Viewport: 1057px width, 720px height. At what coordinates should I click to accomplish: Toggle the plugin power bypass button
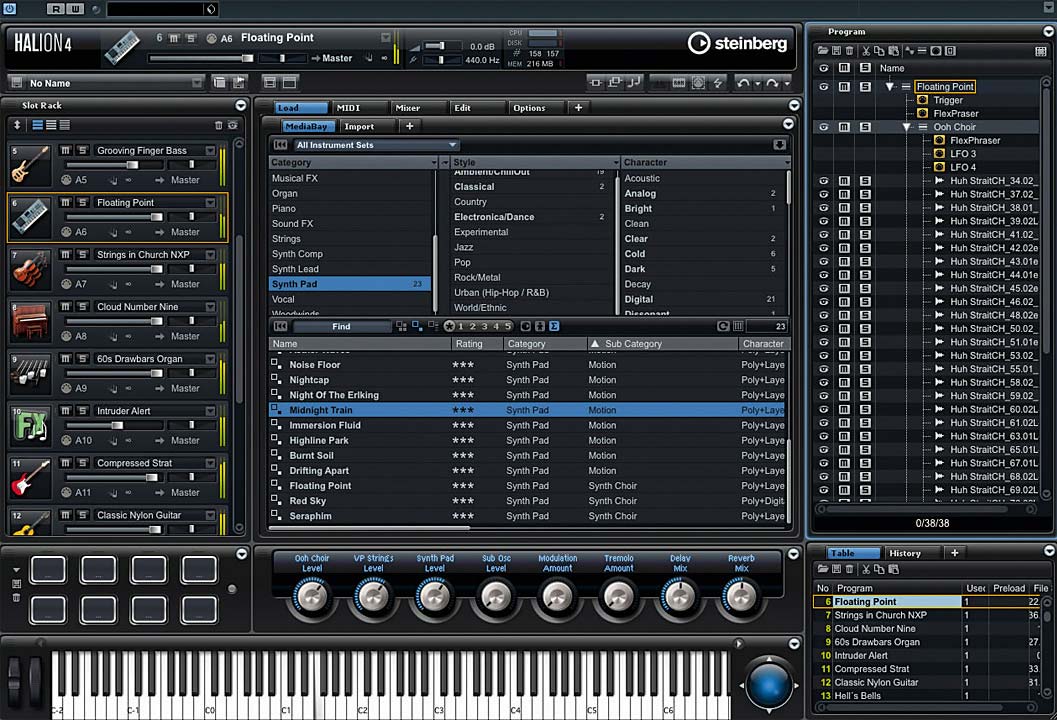9,9
